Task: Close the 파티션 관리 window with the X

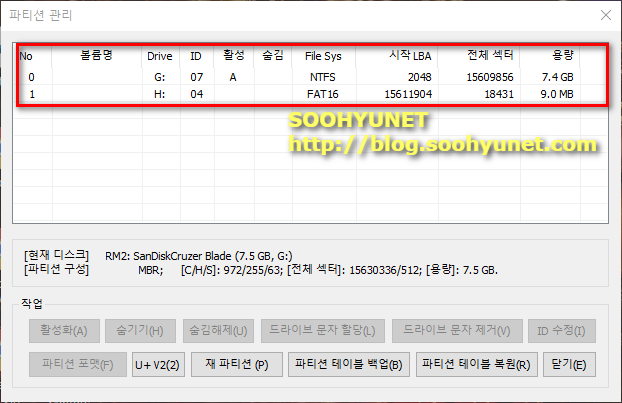Action: point(606,15)
